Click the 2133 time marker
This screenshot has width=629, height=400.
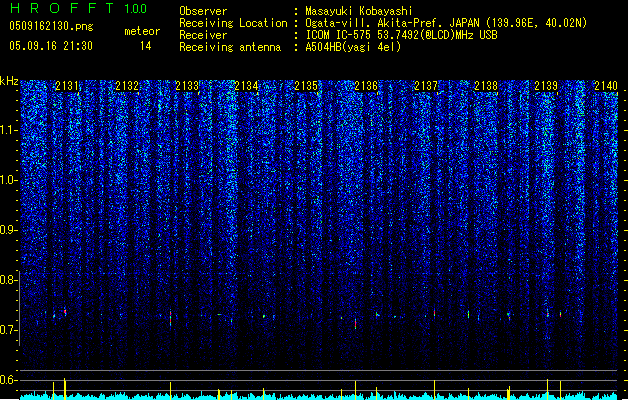tap(187, 86)
